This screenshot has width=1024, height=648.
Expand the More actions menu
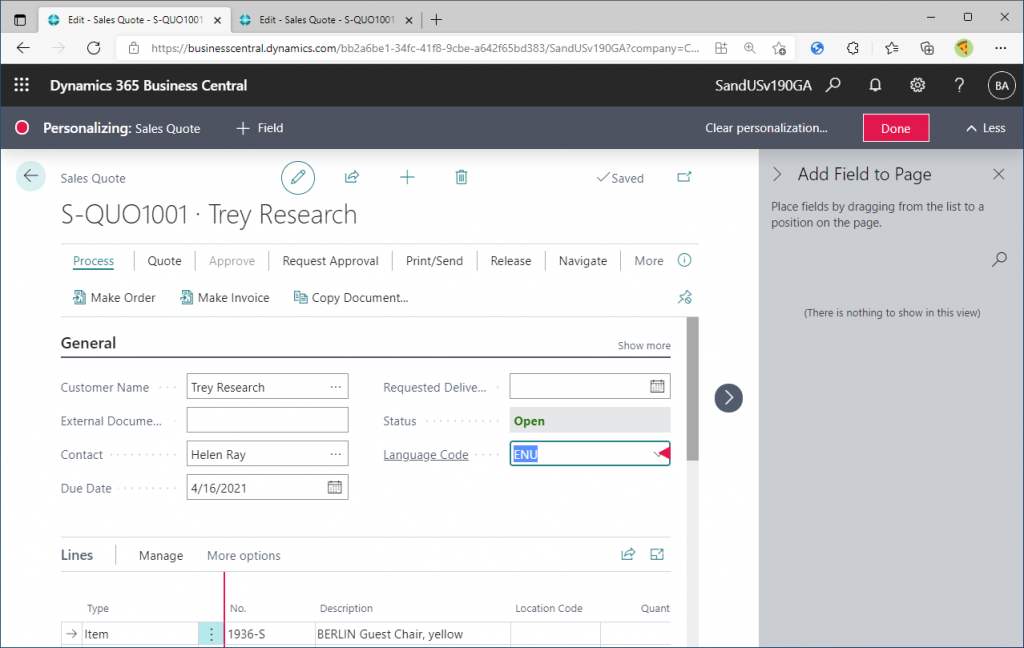648,261
